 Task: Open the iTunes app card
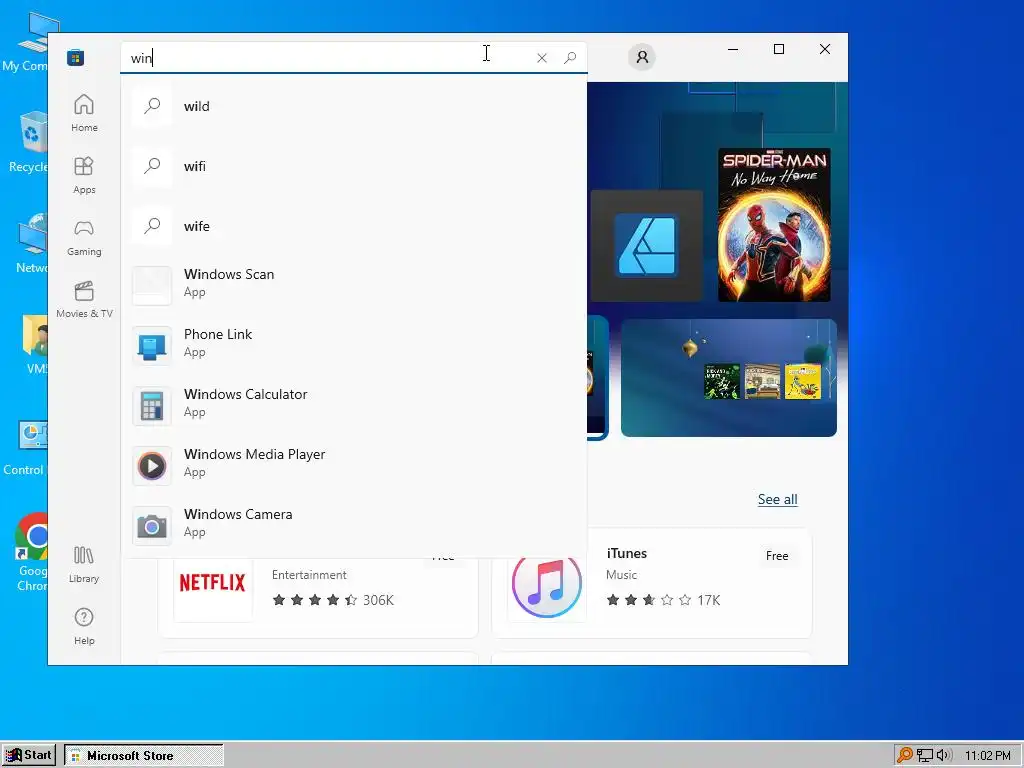[652, 583]
